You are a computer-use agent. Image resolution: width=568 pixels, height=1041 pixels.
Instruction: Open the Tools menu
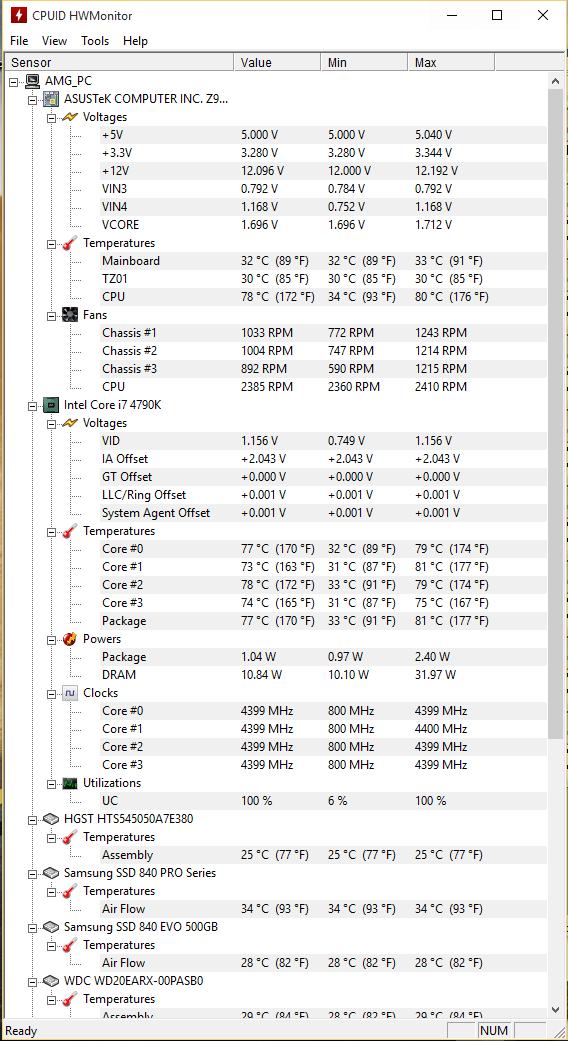(95, 40)
